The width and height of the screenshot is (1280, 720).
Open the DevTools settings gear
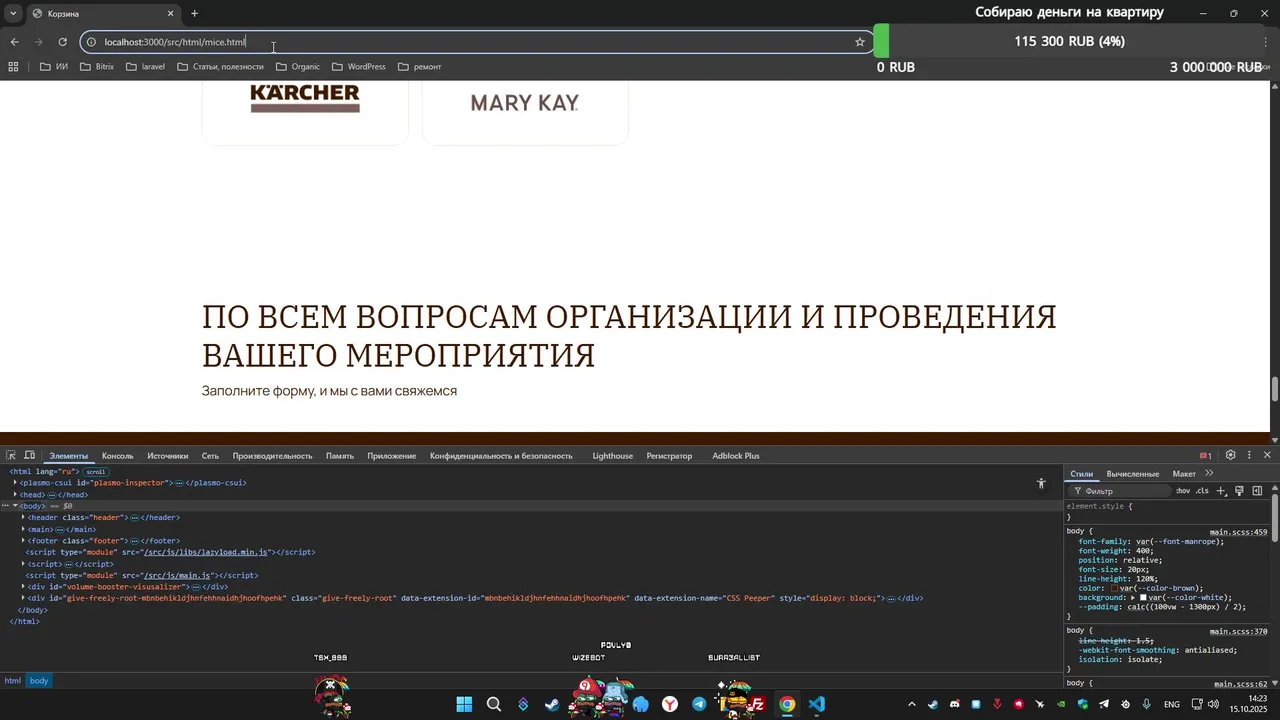[x=1231, y=455]
